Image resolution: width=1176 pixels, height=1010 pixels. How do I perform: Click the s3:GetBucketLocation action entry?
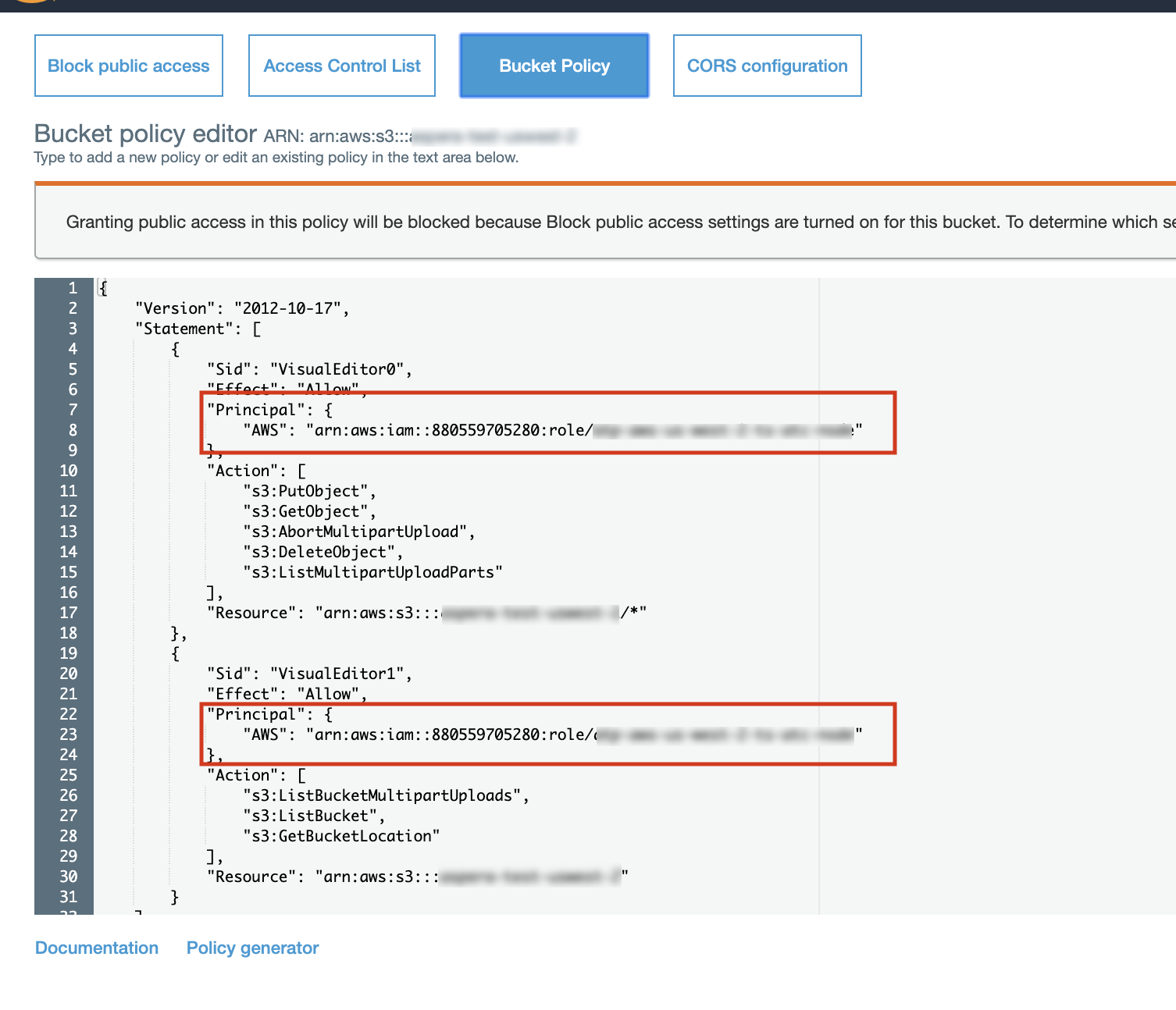pos(341,836)
